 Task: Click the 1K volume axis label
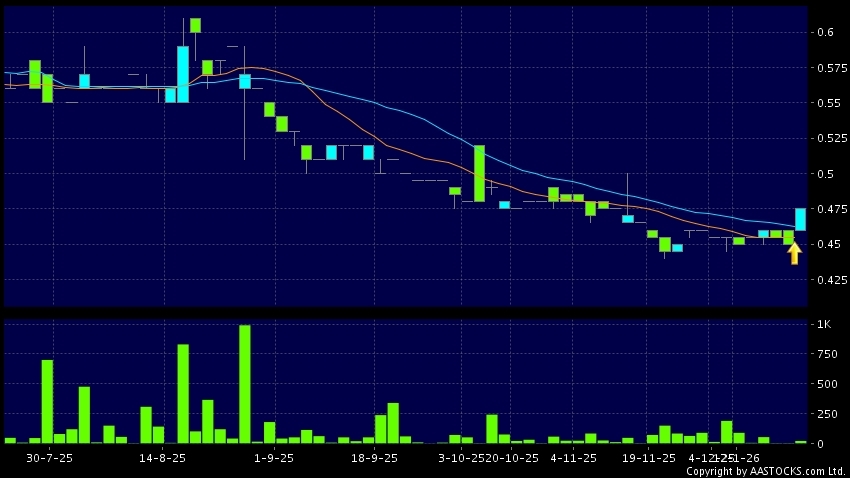coord(824,325)
